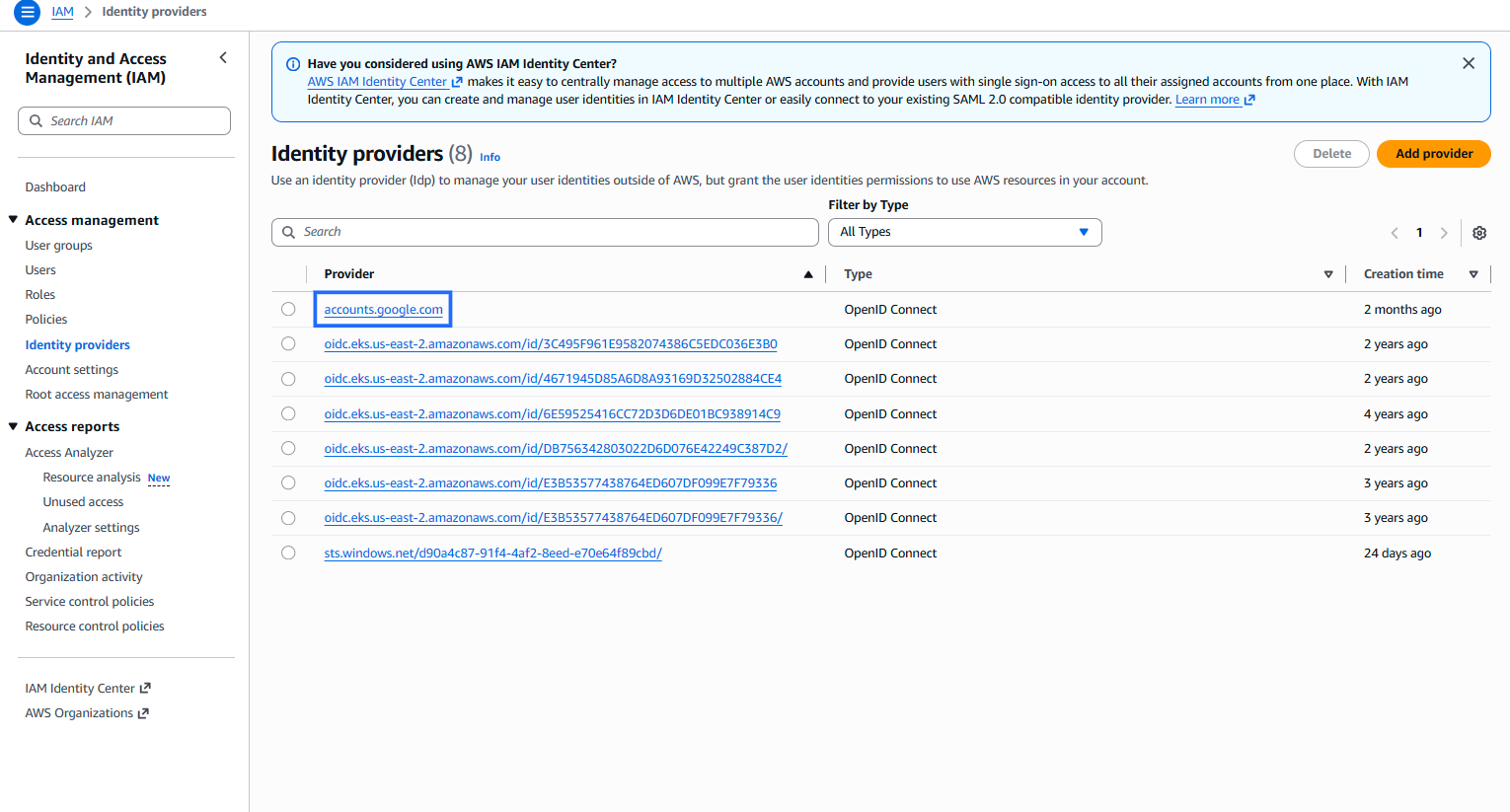This screenshot has width=1510, height=812.
Task: Select the accounts.google.com provider radio button
Action: click(288, 309)
